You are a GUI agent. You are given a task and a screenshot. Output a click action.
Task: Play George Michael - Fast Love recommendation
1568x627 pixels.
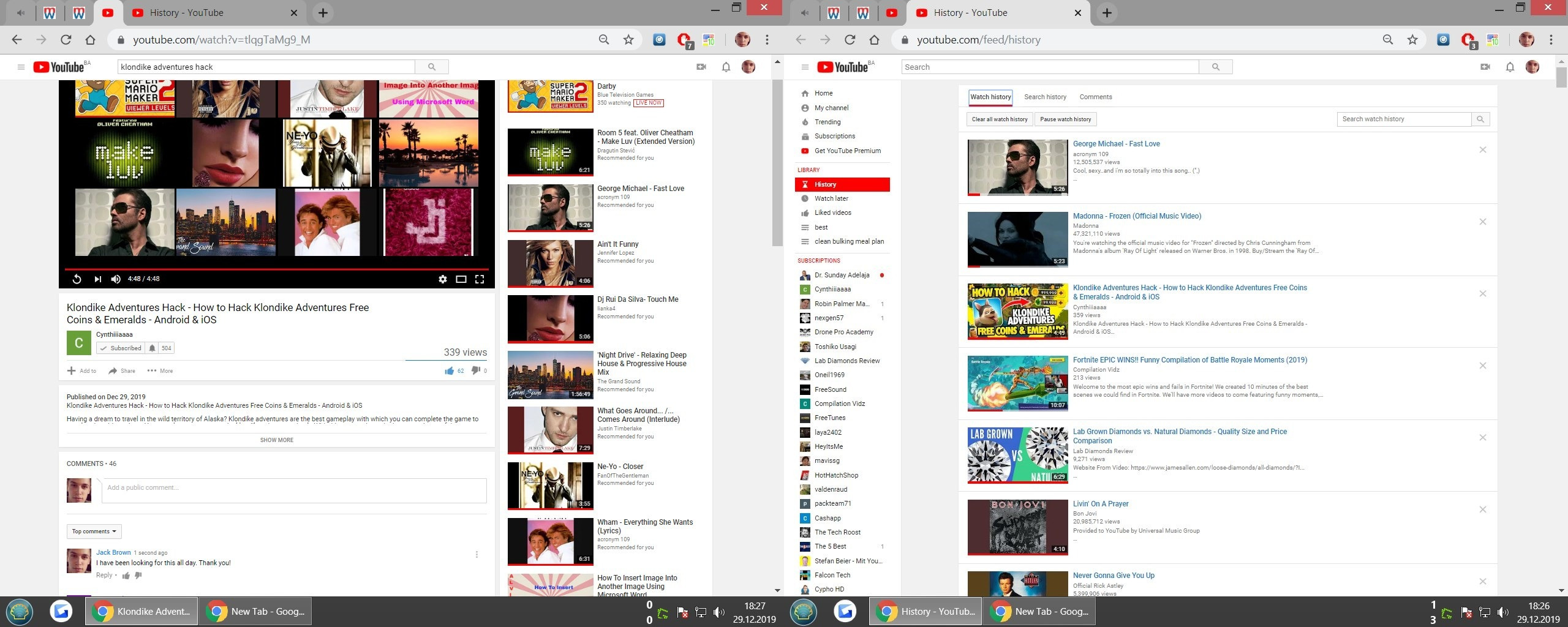(551, 208)
